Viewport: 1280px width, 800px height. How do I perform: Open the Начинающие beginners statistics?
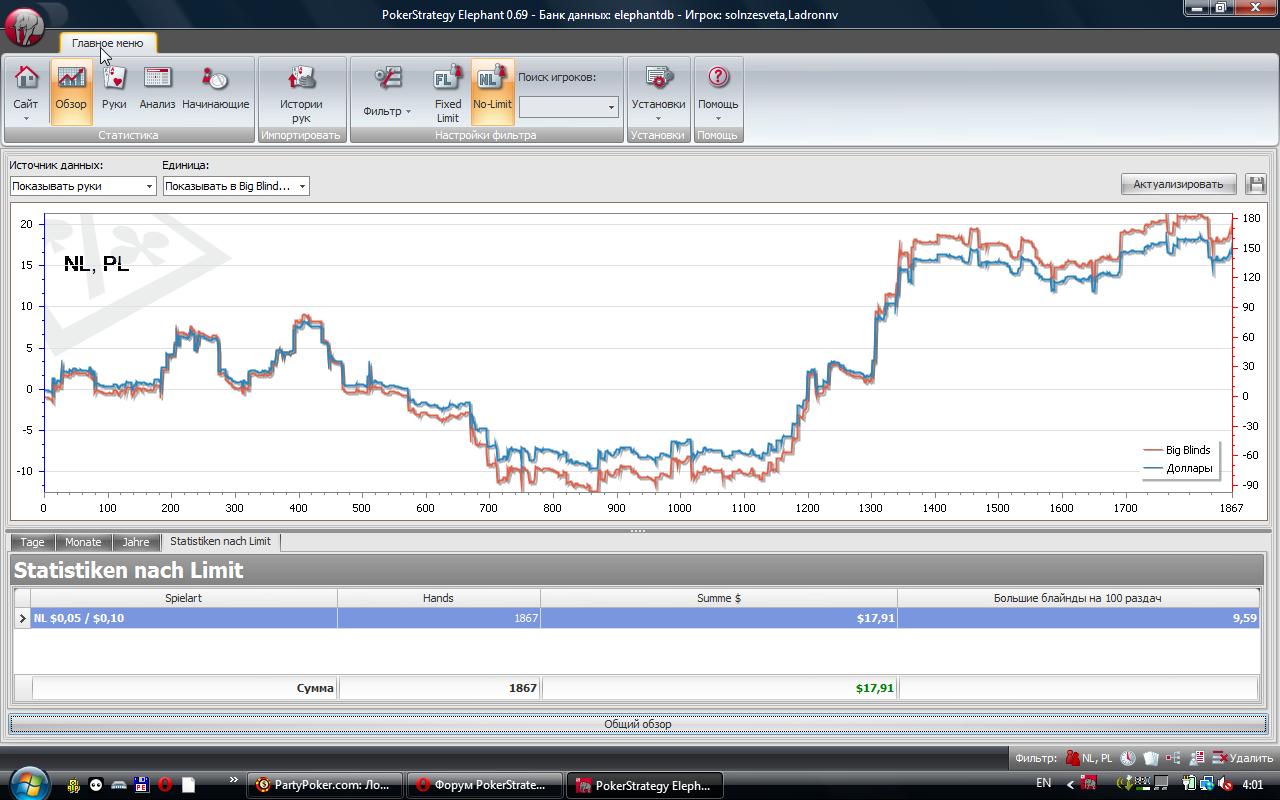[x=216, y=91]
